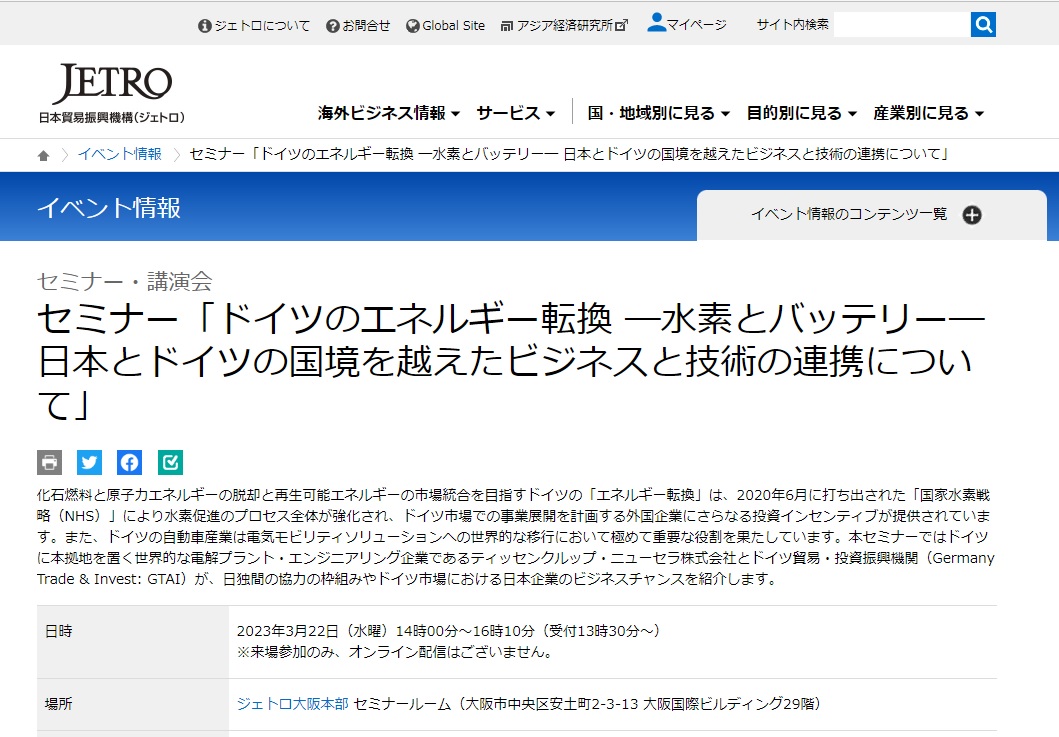This screenshot has width=1059, height=737.
Task: Click the seminar title in breadcrumb
Action: 569,154
